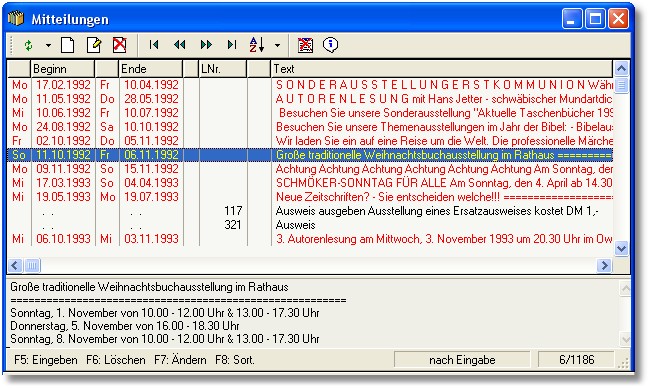This screenshot has width=649, height=389.
Task: Jump to last record arrow
Action: 232,45
